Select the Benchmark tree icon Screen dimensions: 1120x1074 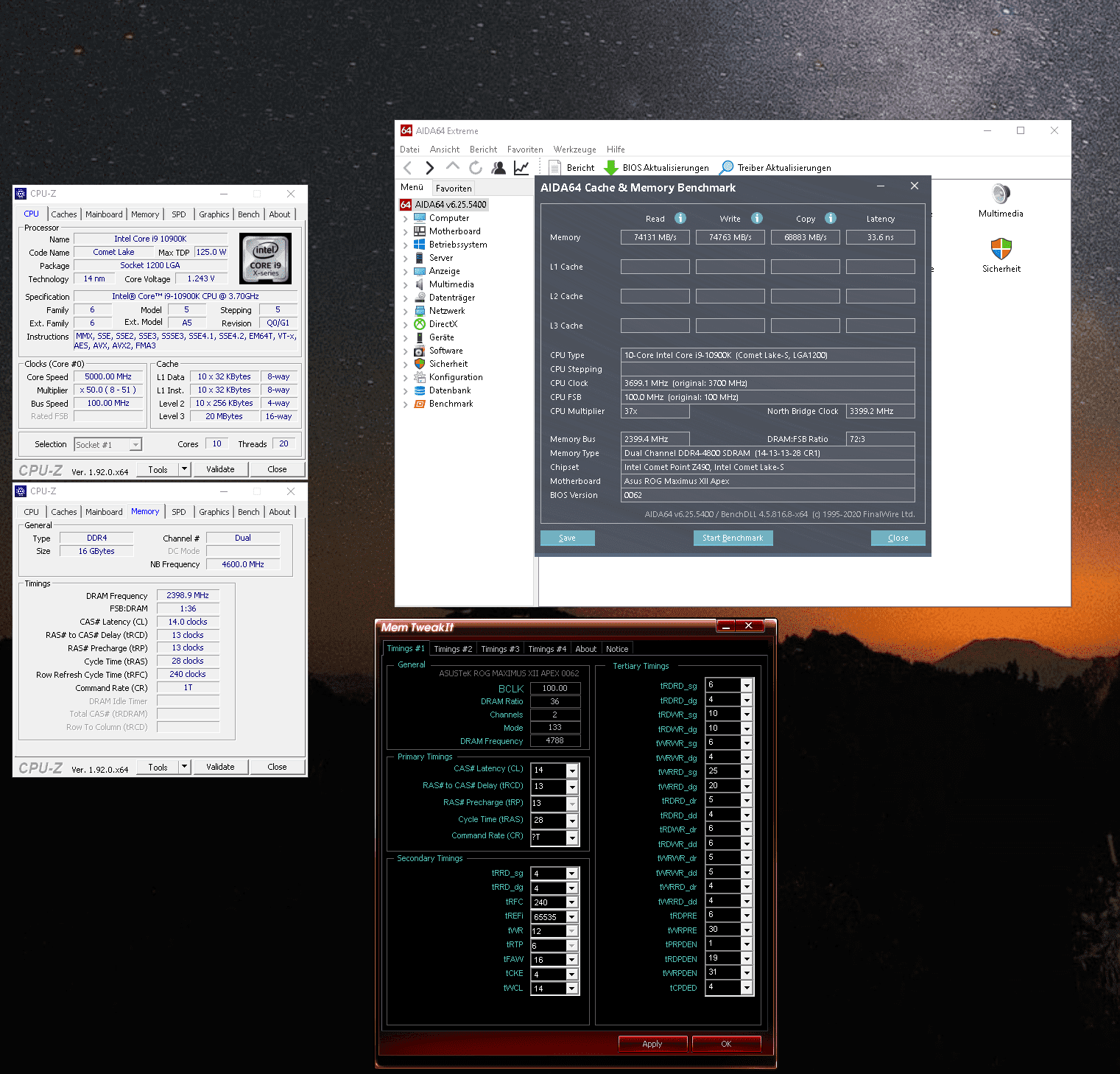point(420,404)
